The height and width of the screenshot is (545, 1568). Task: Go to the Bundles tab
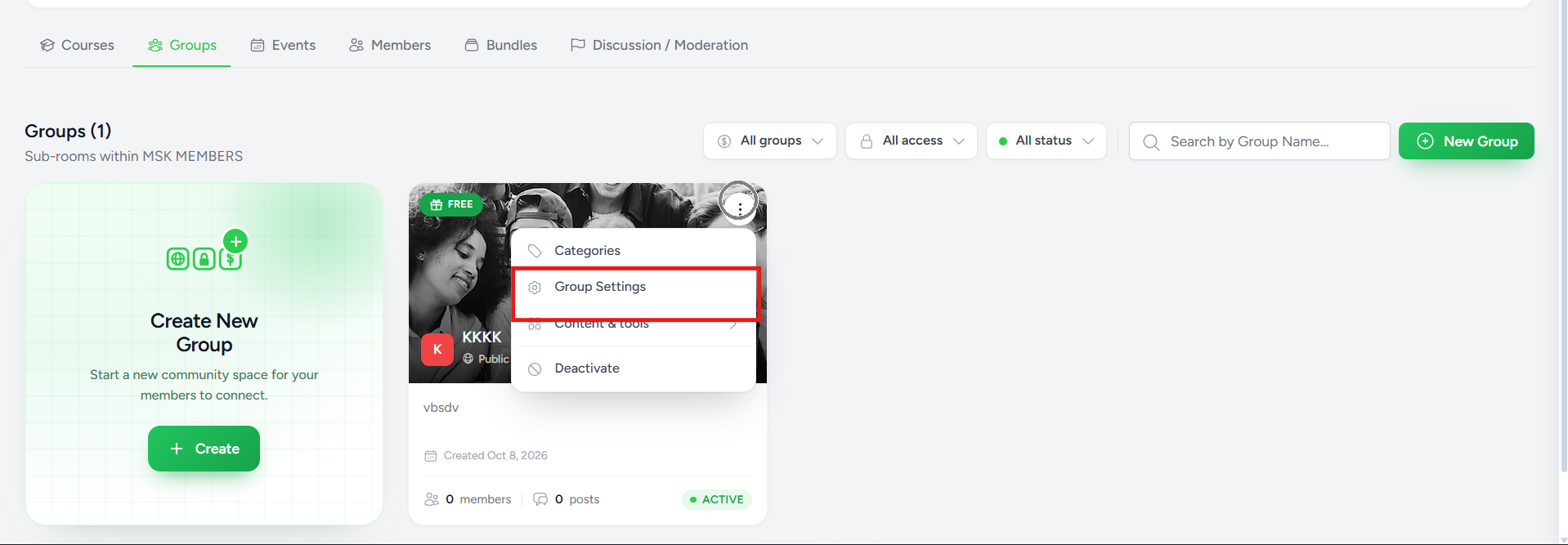tap(500, 45)
